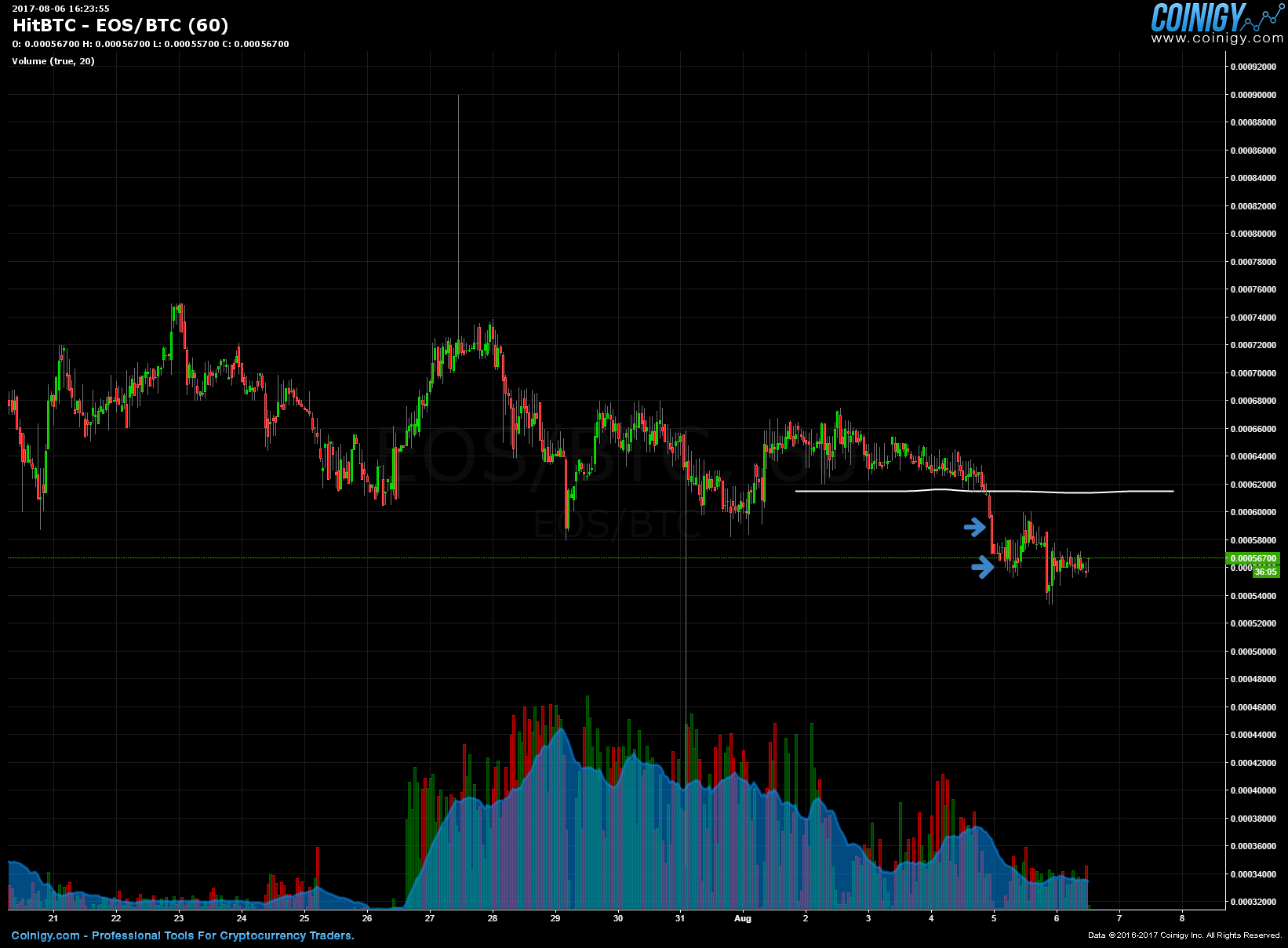The height and width of the screenshot is (948, 1288).
Task: Click the long downward wick at date 31
Action: pos(686,627)
